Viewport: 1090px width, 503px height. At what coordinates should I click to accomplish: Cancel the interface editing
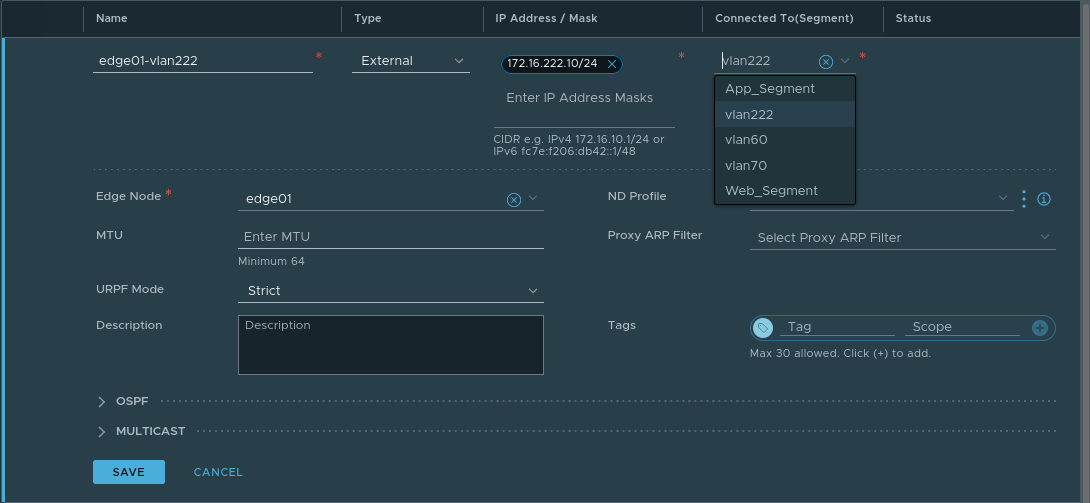[218, 472]
